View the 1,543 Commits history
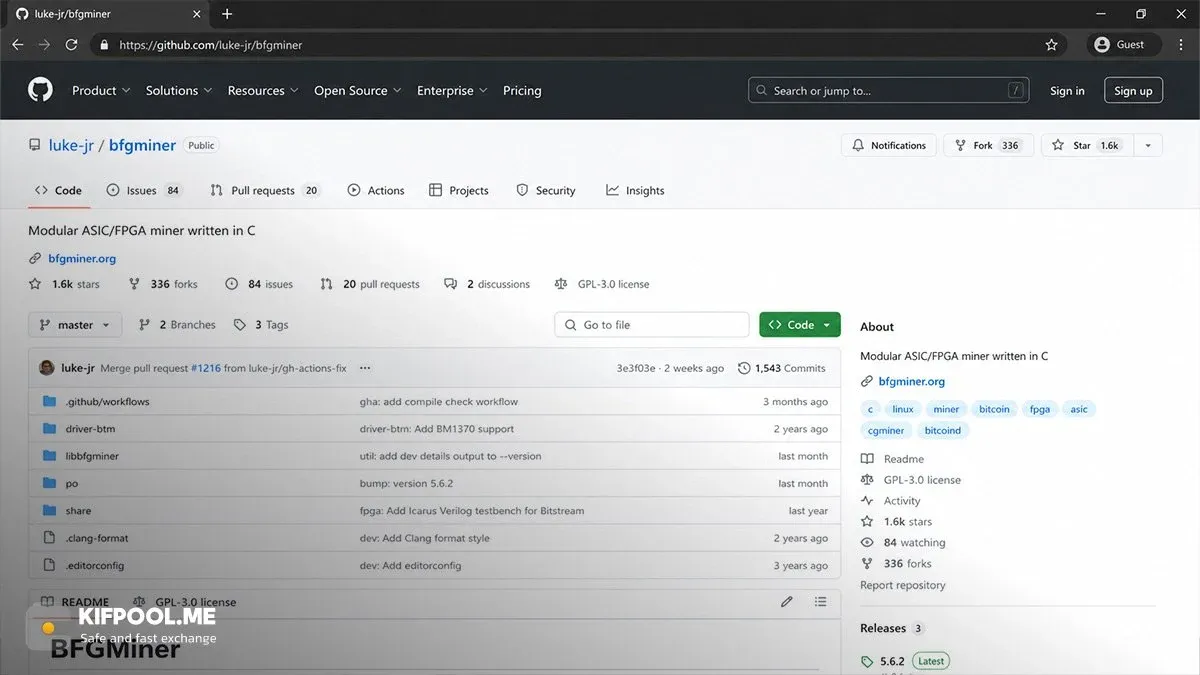1200x675 pixels. pyautogui.click(x=782, y=368)
